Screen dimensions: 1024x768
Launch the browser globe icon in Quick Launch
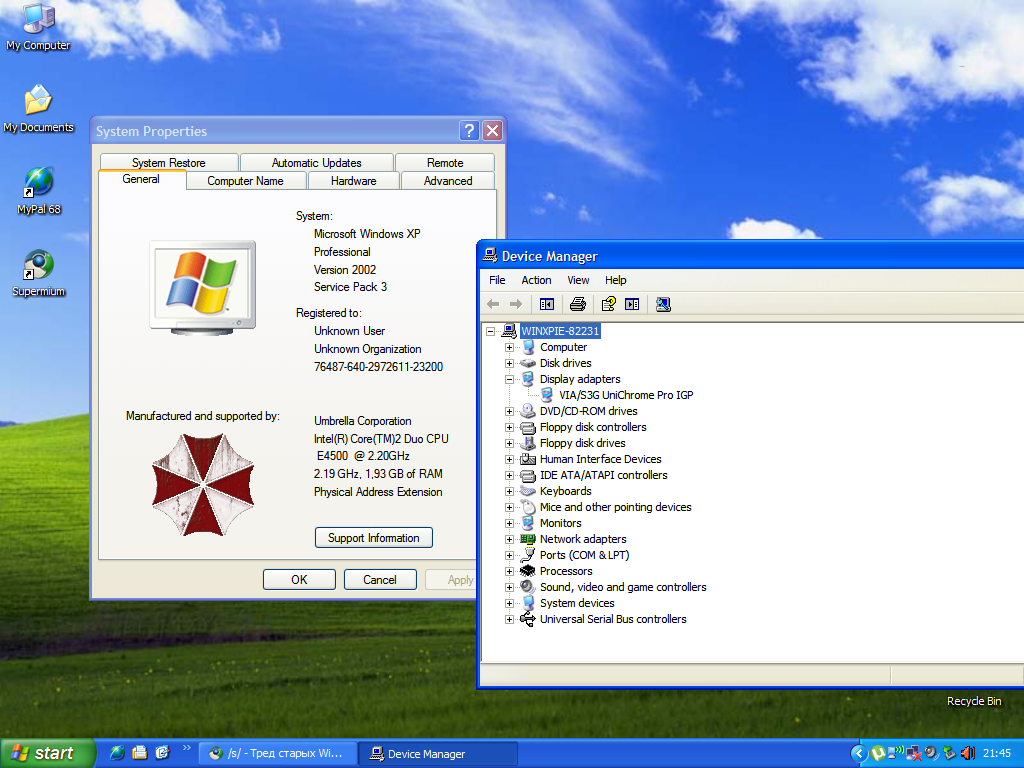point(118,753)
